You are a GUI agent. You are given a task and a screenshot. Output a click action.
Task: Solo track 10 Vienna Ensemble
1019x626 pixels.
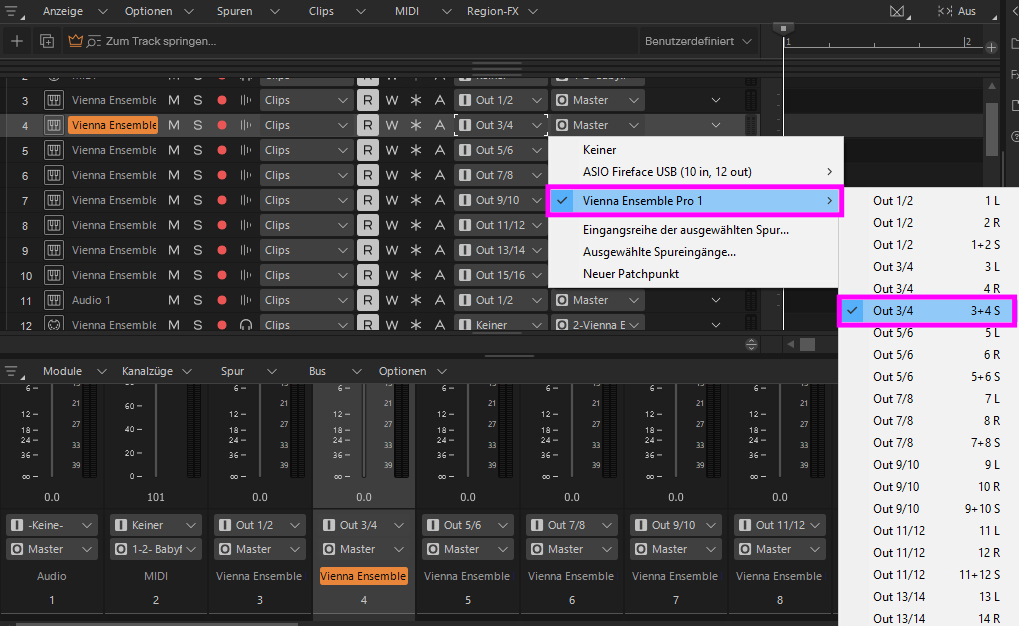pos(198,276)
